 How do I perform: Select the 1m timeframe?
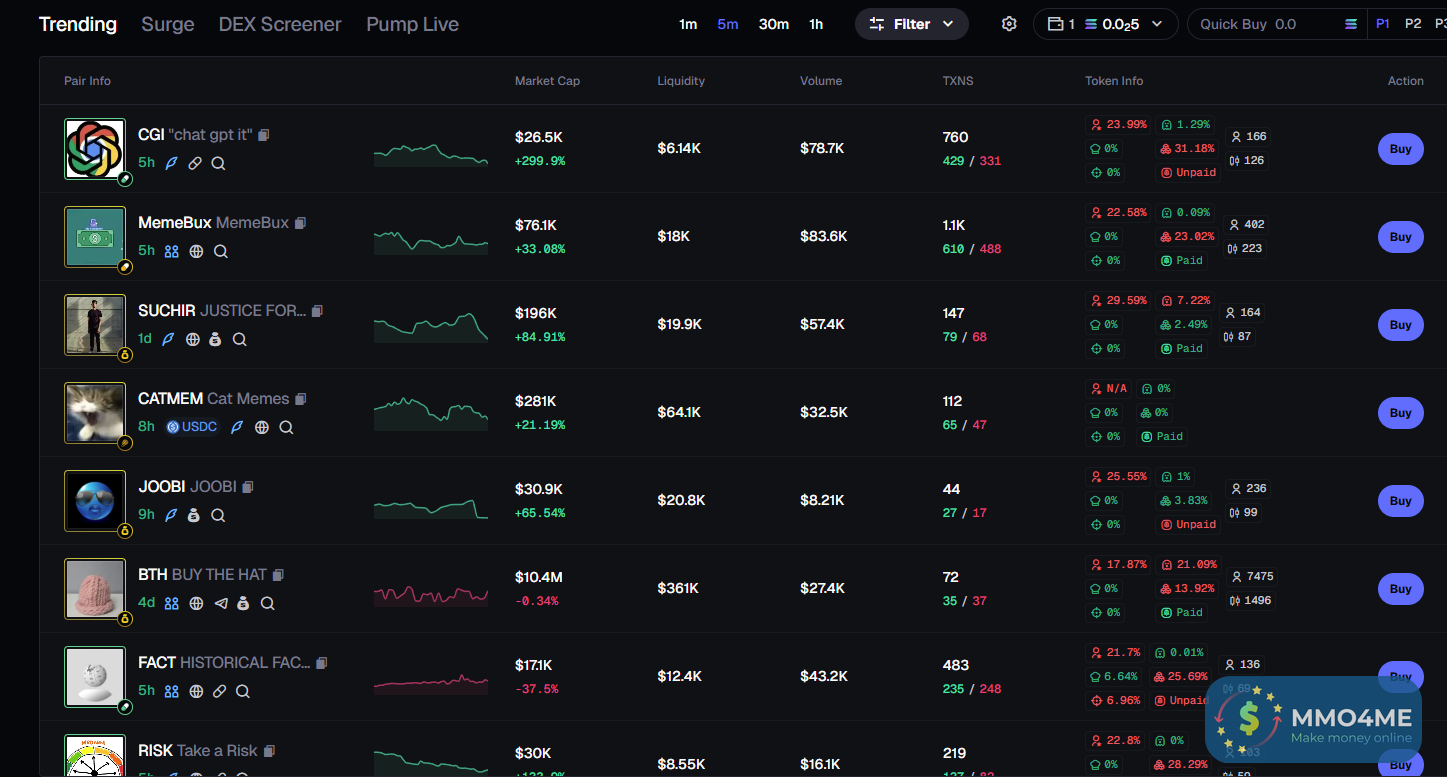688,24
